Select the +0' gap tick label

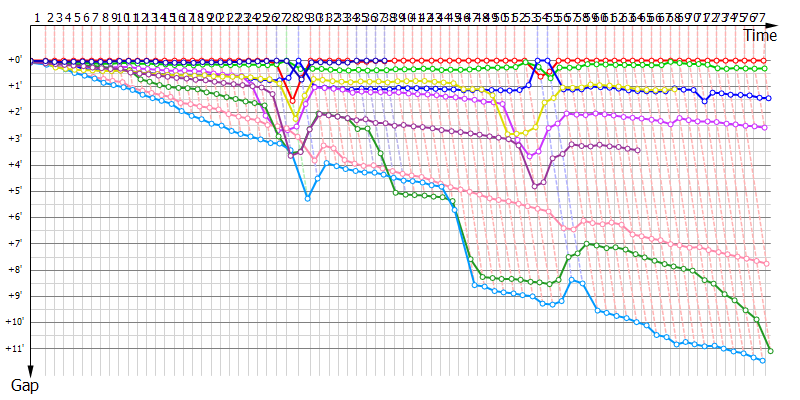[14, 60]
